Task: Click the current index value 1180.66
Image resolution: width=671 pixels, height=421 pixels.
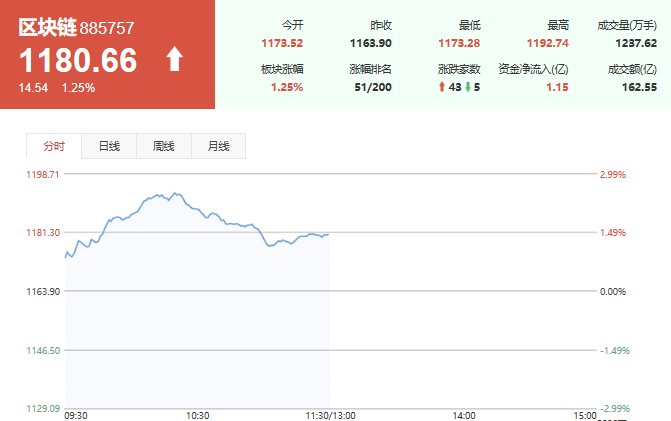Action: 78,60
